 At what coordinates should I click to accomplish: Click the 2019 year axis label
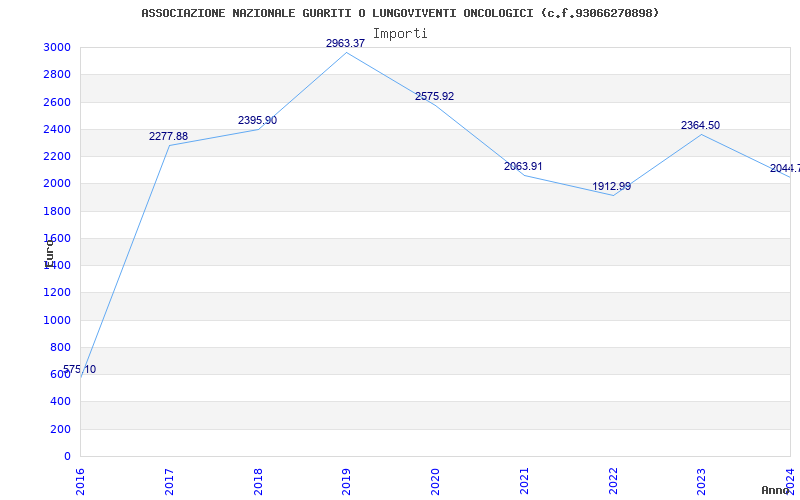[x=346, y=480]
